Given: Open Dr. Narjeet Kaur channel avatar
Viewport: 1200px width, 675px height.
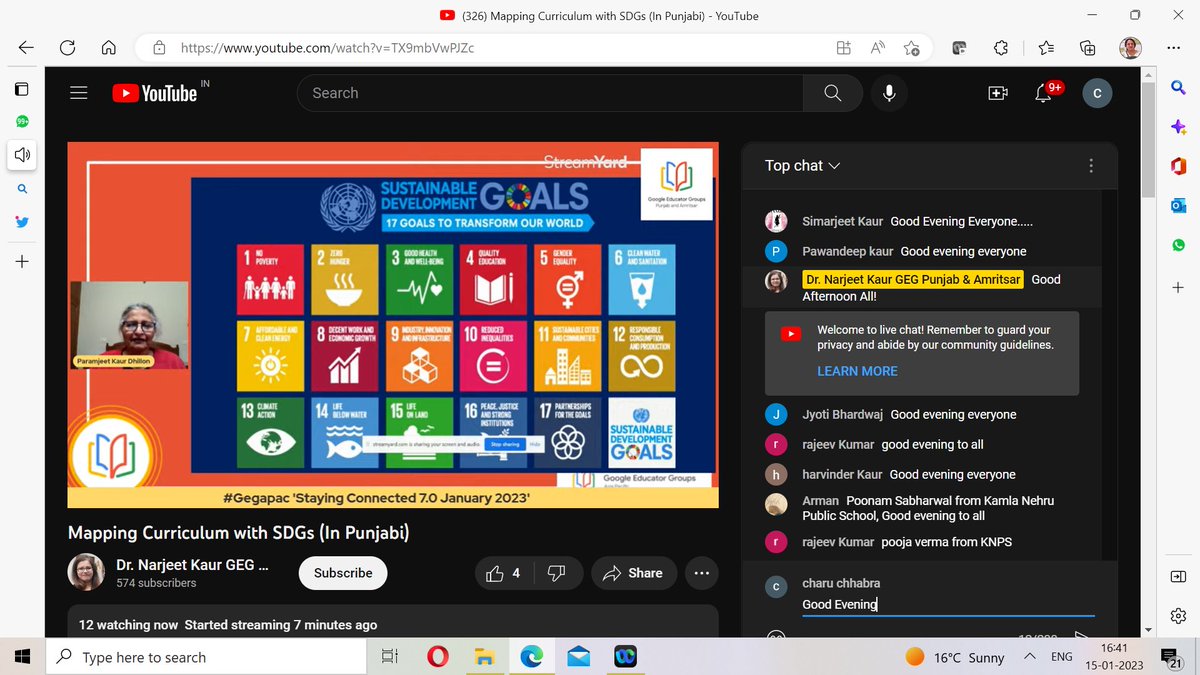Looking at the screenshot, I should [86, 572].
